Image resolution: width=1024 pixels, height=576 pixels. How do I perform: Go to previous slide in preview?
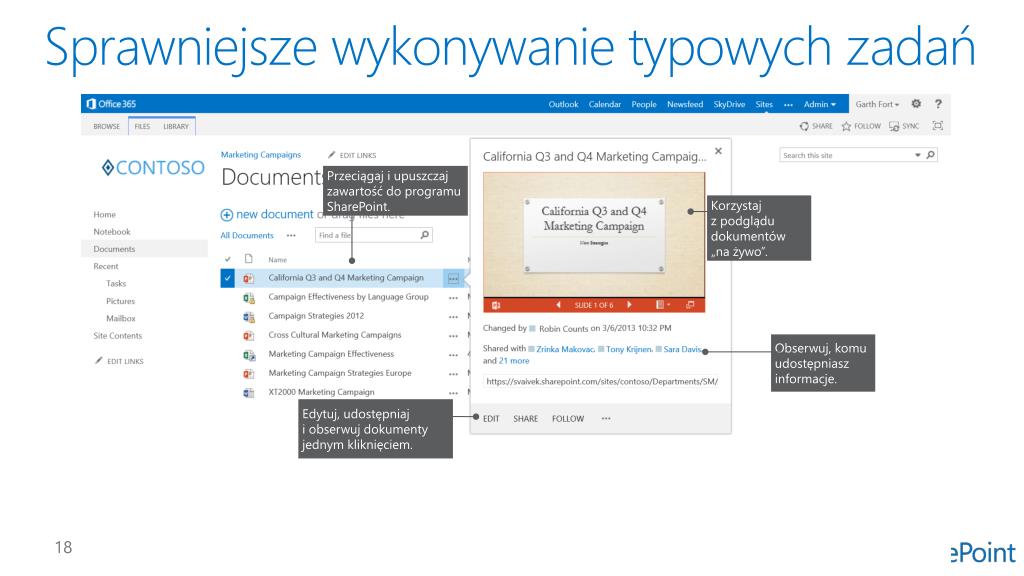tap(558, 305)
